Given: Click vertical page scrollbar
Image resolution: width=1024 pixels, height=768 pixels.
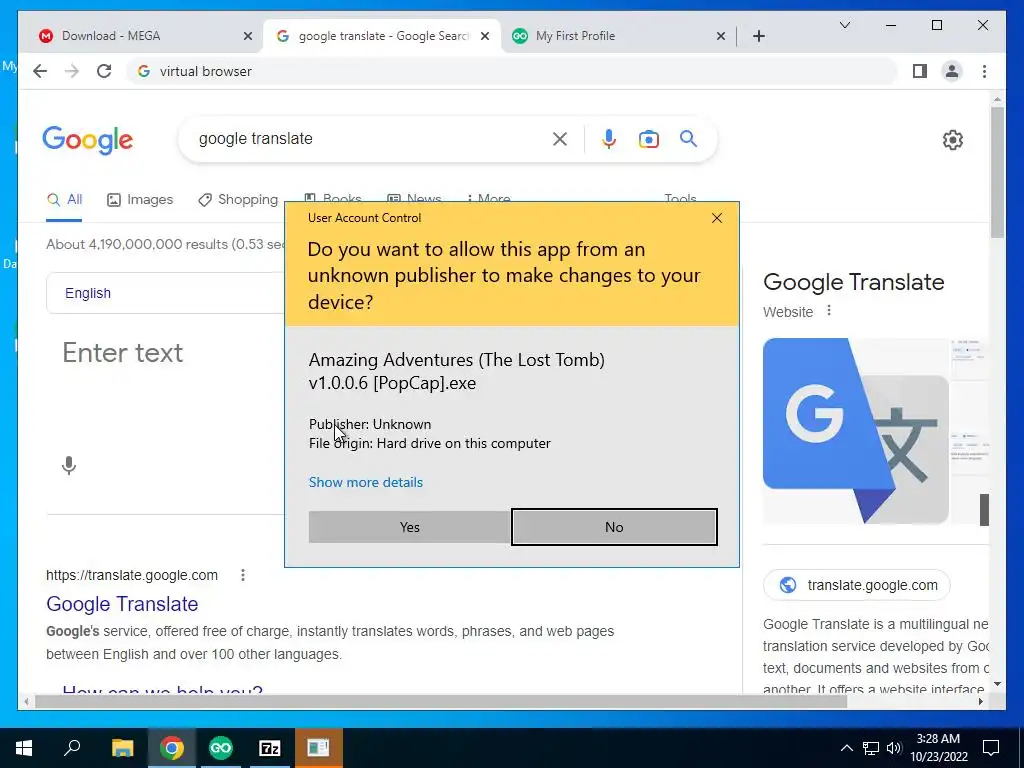Looking at the screenshot, I should point(997,172).
